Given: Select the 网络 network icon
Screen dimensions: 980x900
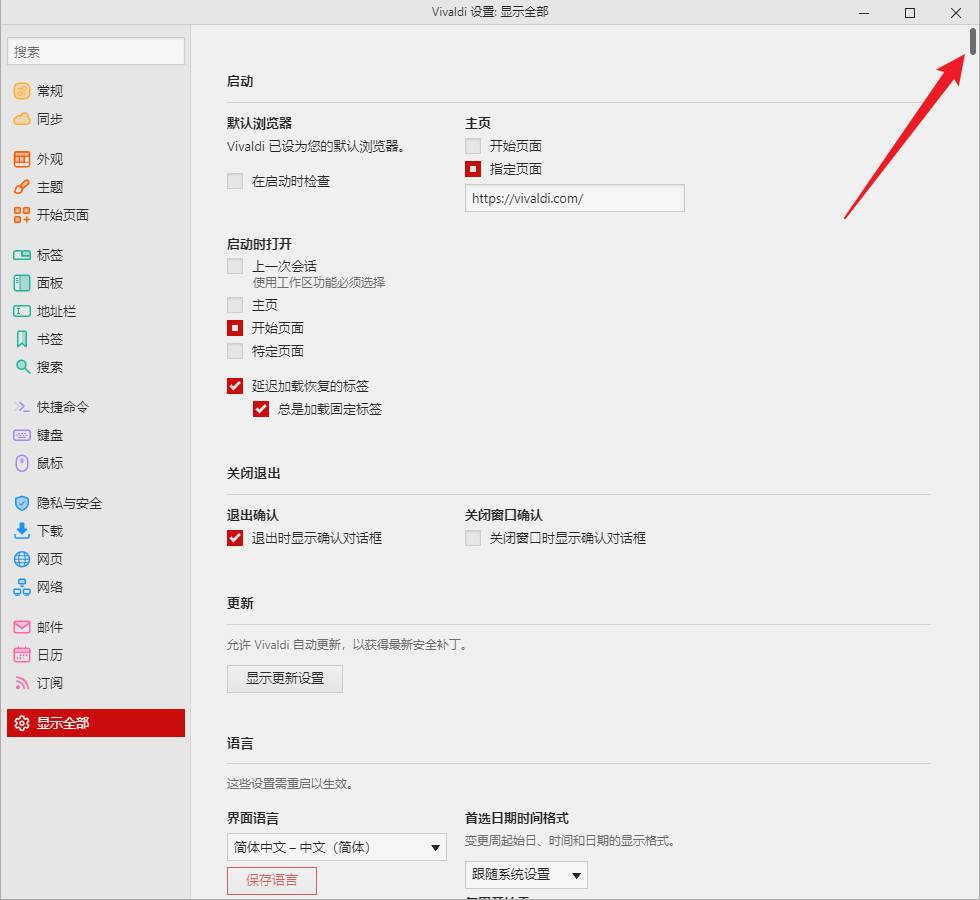Looking at the screenshot, I should pos(22,587).
